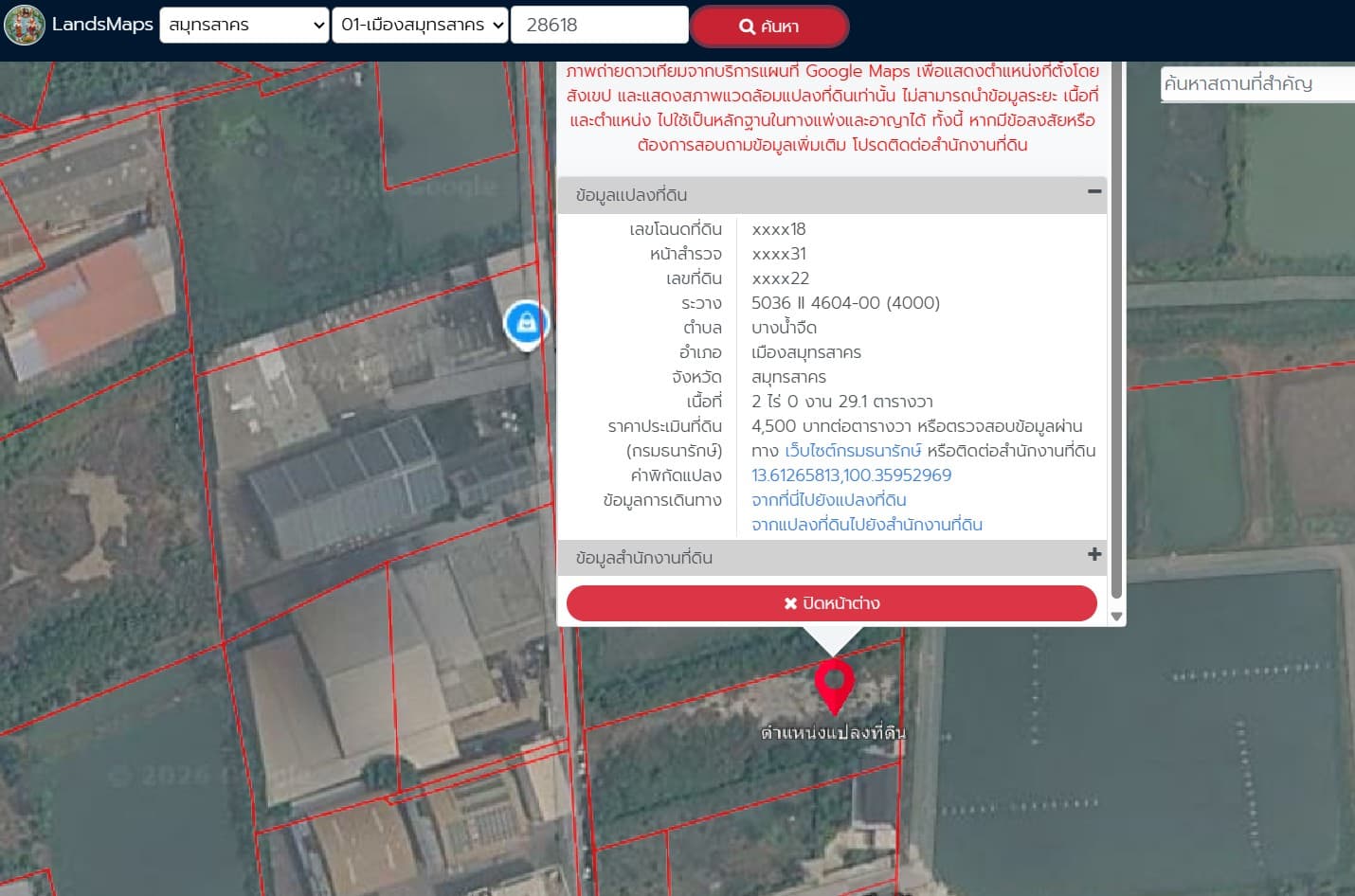This screenshot has height=896, width=1355.
Task: Open จากแปลงที่ดินไปยังสำนักงานที่ดิน directions link
Action: click(x=867, y=525)
